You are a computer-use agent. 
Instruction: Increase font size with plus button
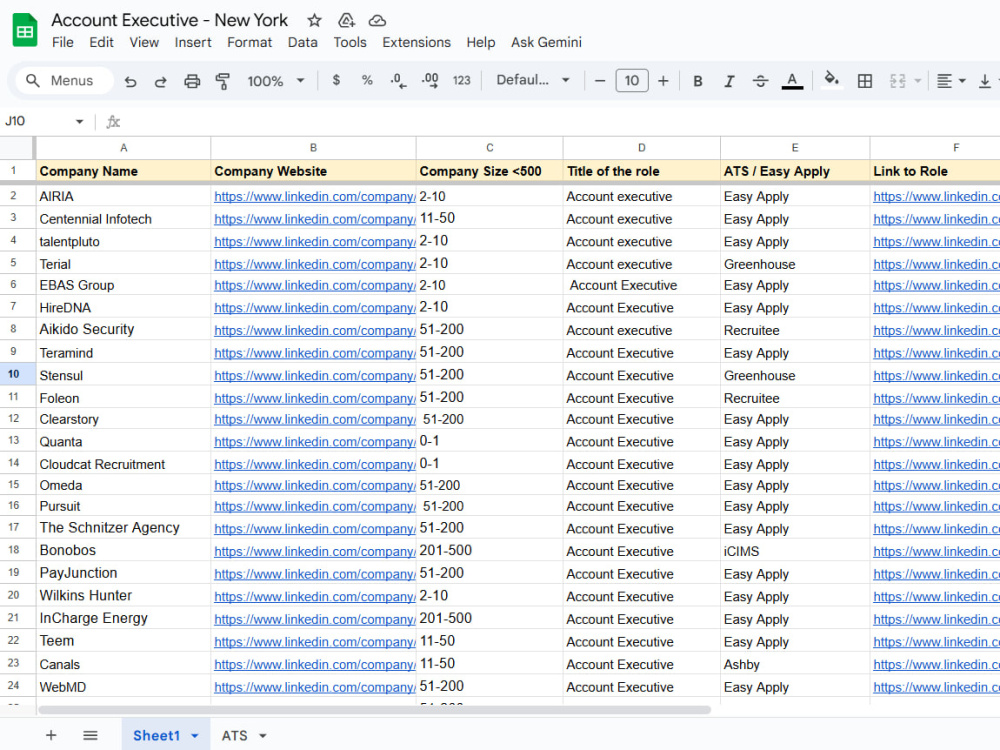pyautogui.click(x=663, y=81)
